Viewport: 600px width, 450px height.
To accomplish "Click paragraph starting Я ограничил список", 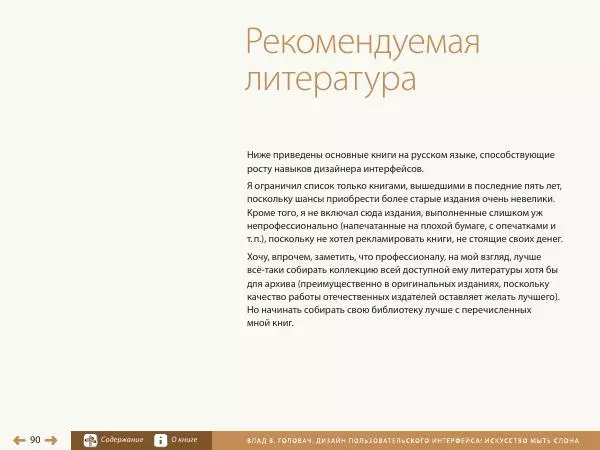I will pyautogui.click(x=405, y=212).
